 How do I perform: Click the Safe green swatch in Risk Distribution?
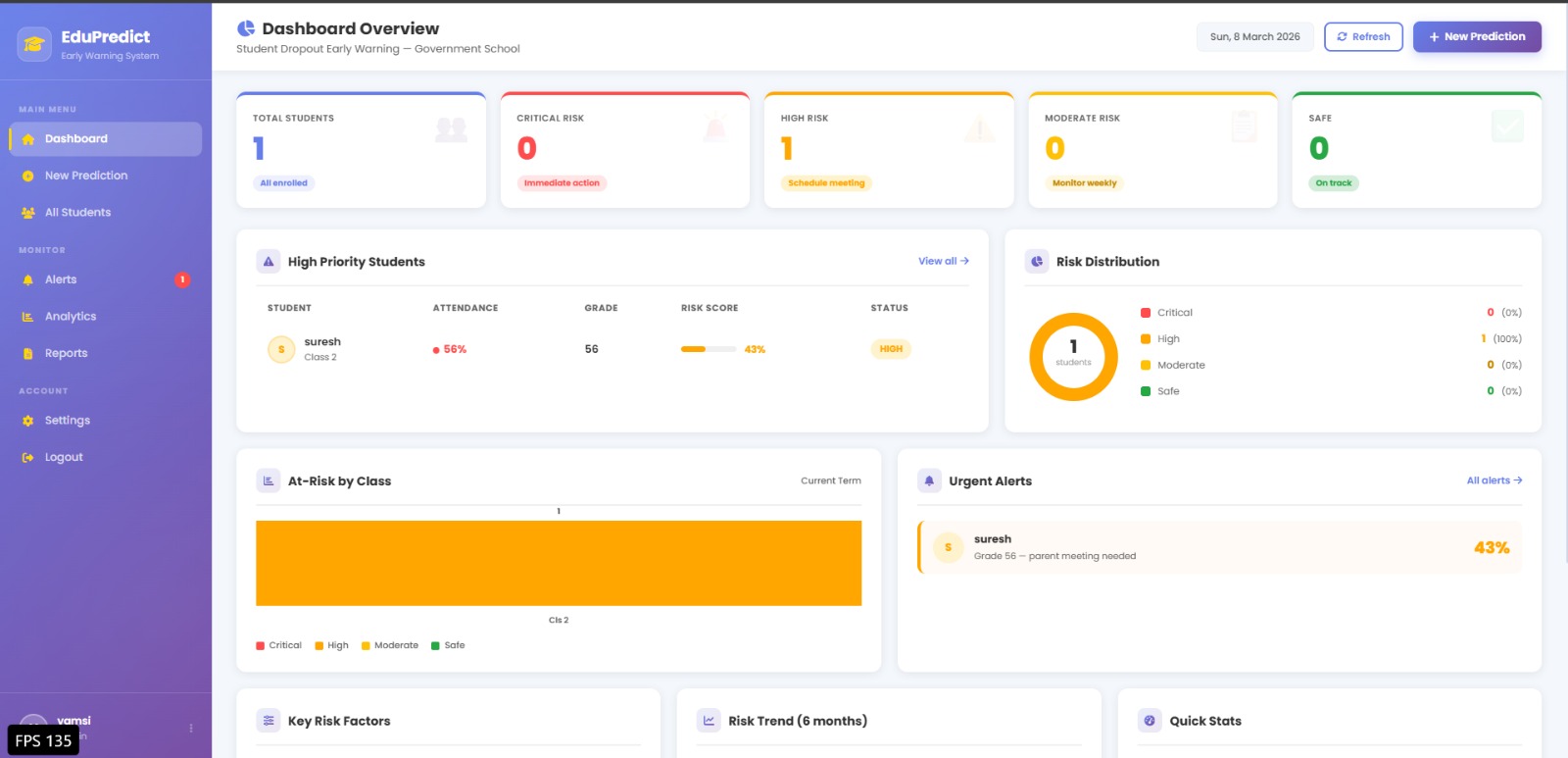click(1146, 391)
